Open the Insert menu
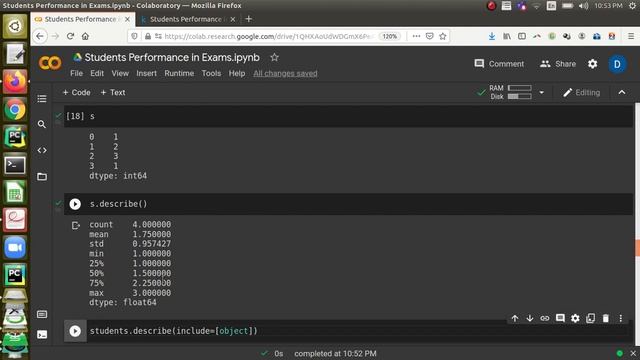 [x=147, y=73]
